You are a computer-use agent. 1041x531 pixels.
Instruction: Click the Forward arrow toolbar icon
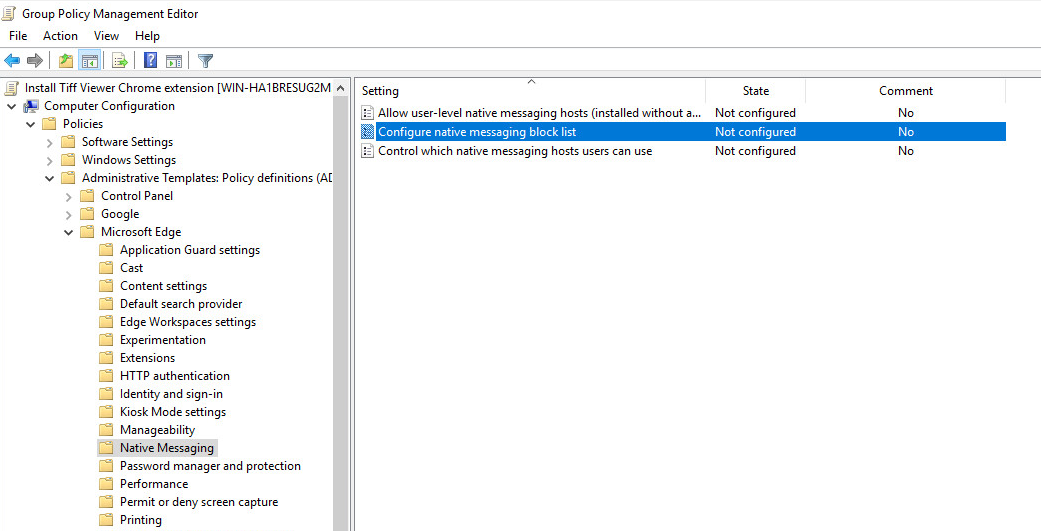pos(35,61)
